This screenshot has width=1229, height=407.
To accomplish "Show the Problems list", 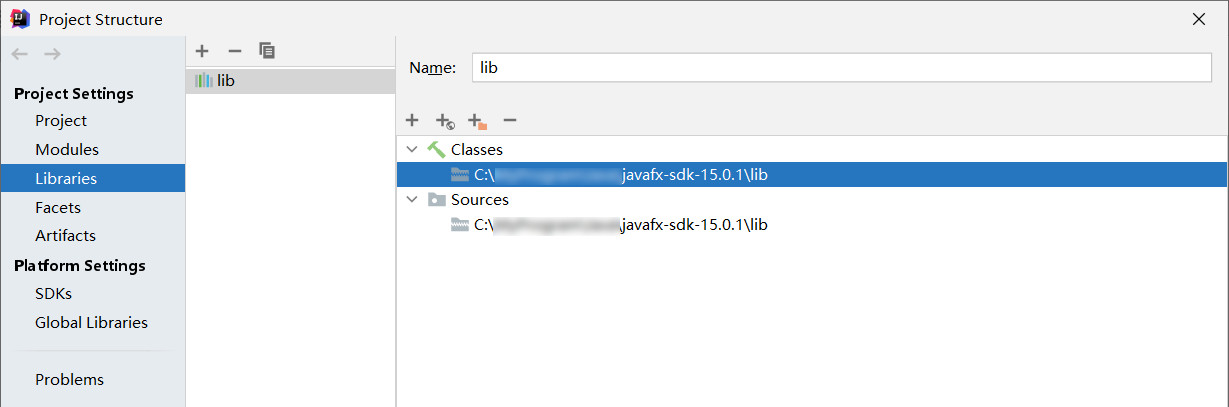I will (x=69, y=380).
